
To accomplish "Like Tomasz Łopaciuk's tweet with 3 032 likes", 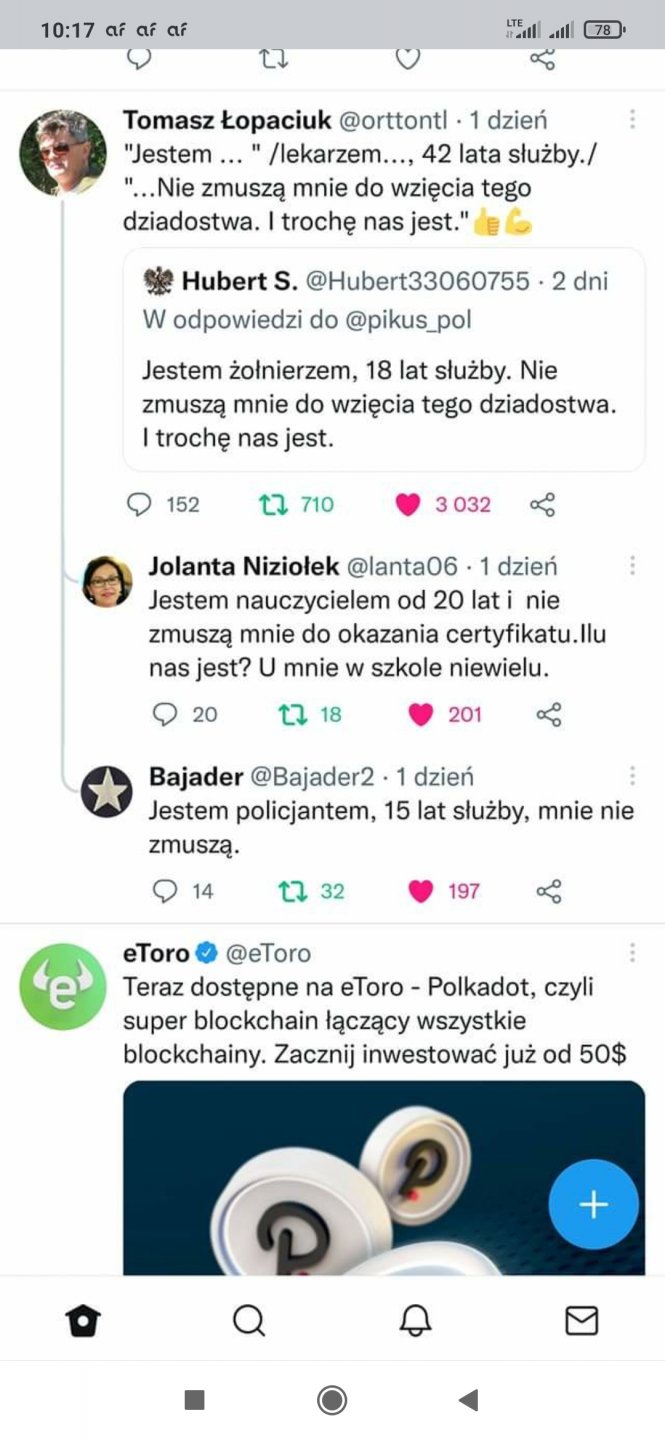I will (408, 505).
